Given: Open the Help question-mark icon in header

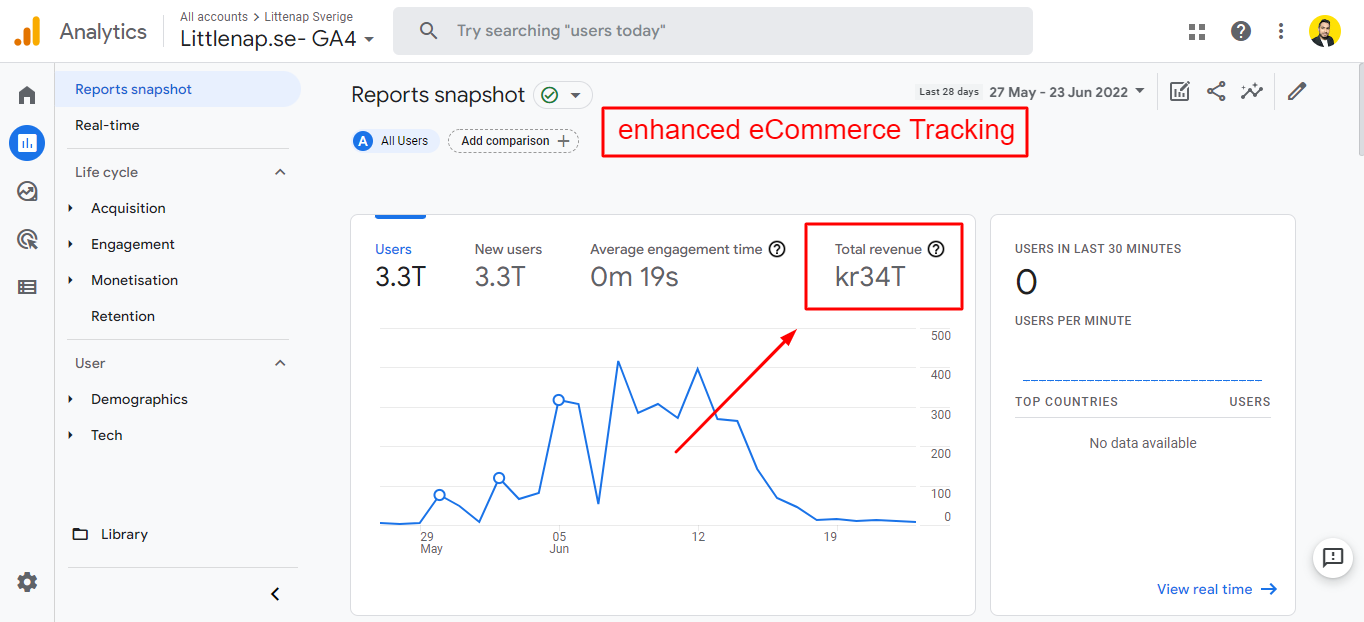Looking at the screenshot, I should [1241, 31].
